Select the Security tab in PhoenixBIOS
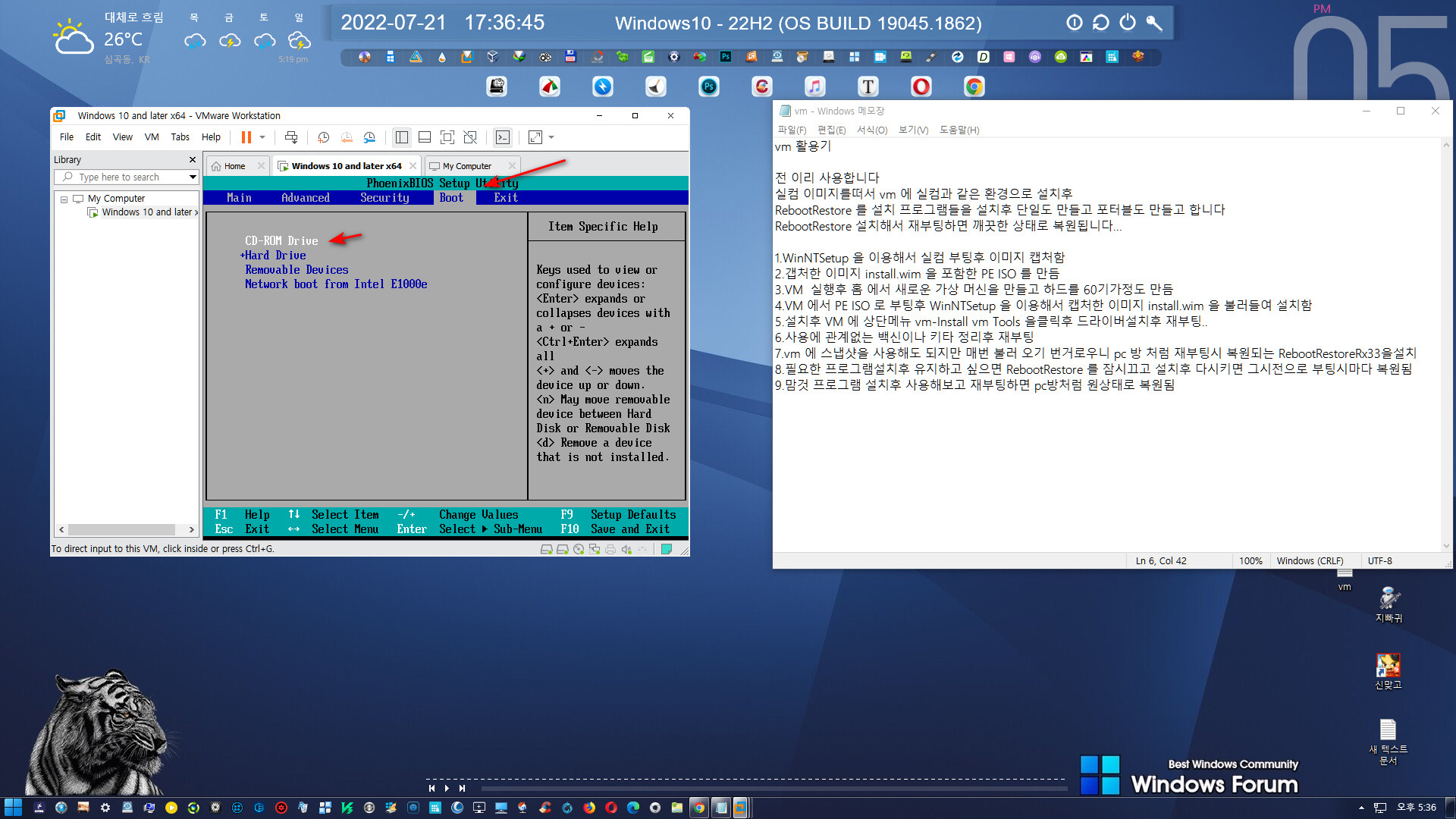This screenshot has height=819, width=1456. (x=384, y=198)
